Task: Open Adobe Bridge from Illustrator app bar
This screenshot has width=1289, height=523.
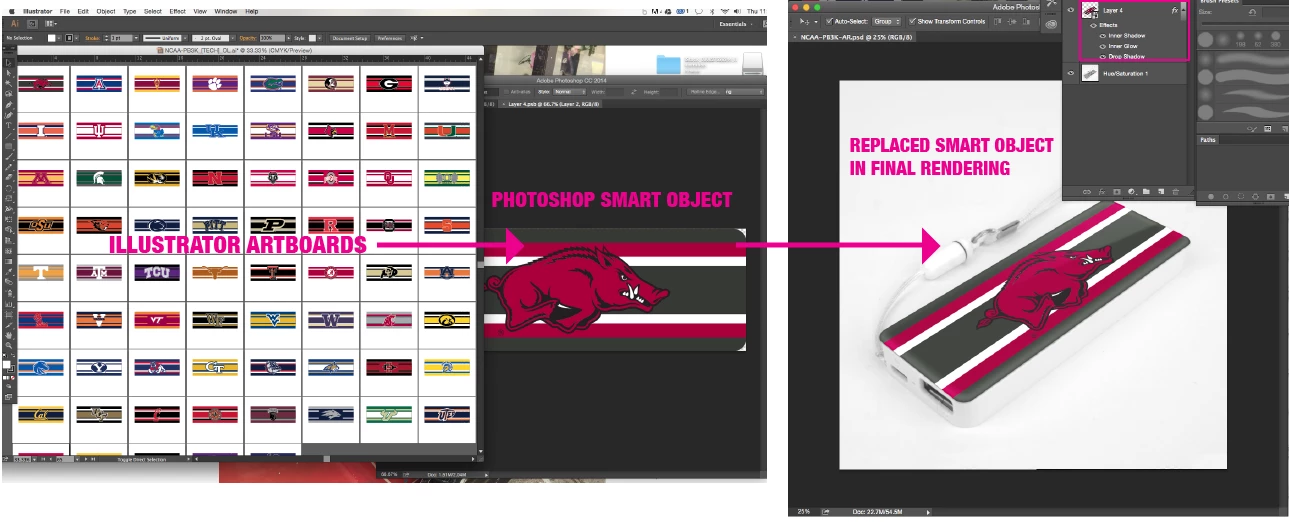Action: tap(31, 22)
